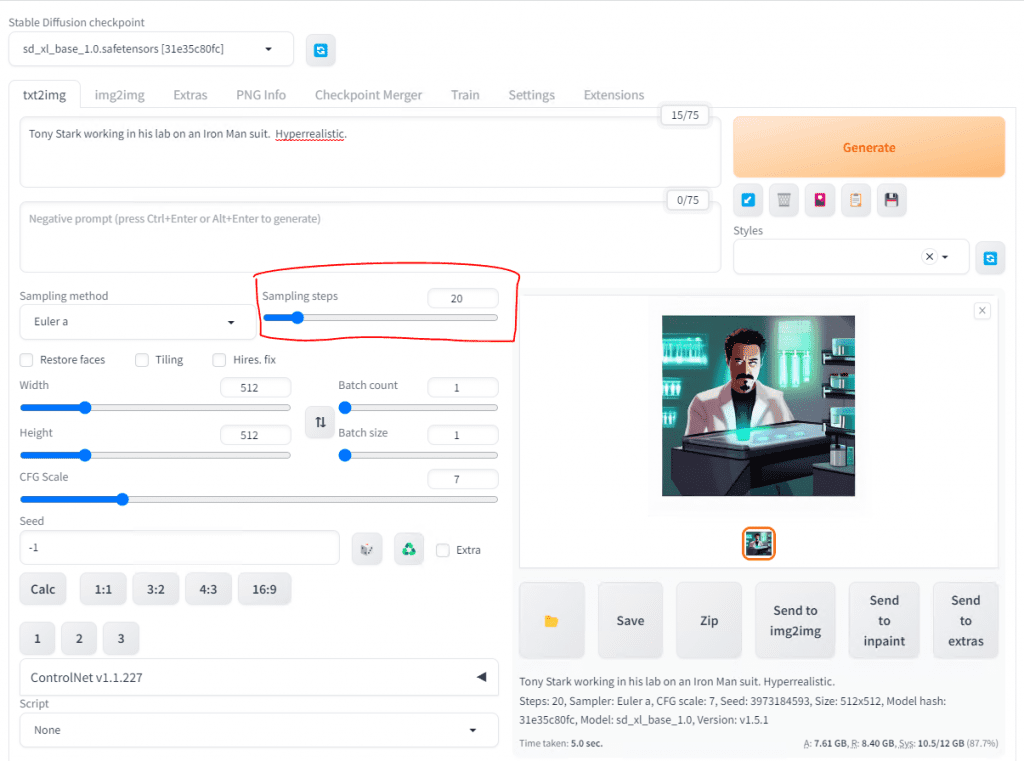
Task: Close the generated image preview
Action: [982, 311]
